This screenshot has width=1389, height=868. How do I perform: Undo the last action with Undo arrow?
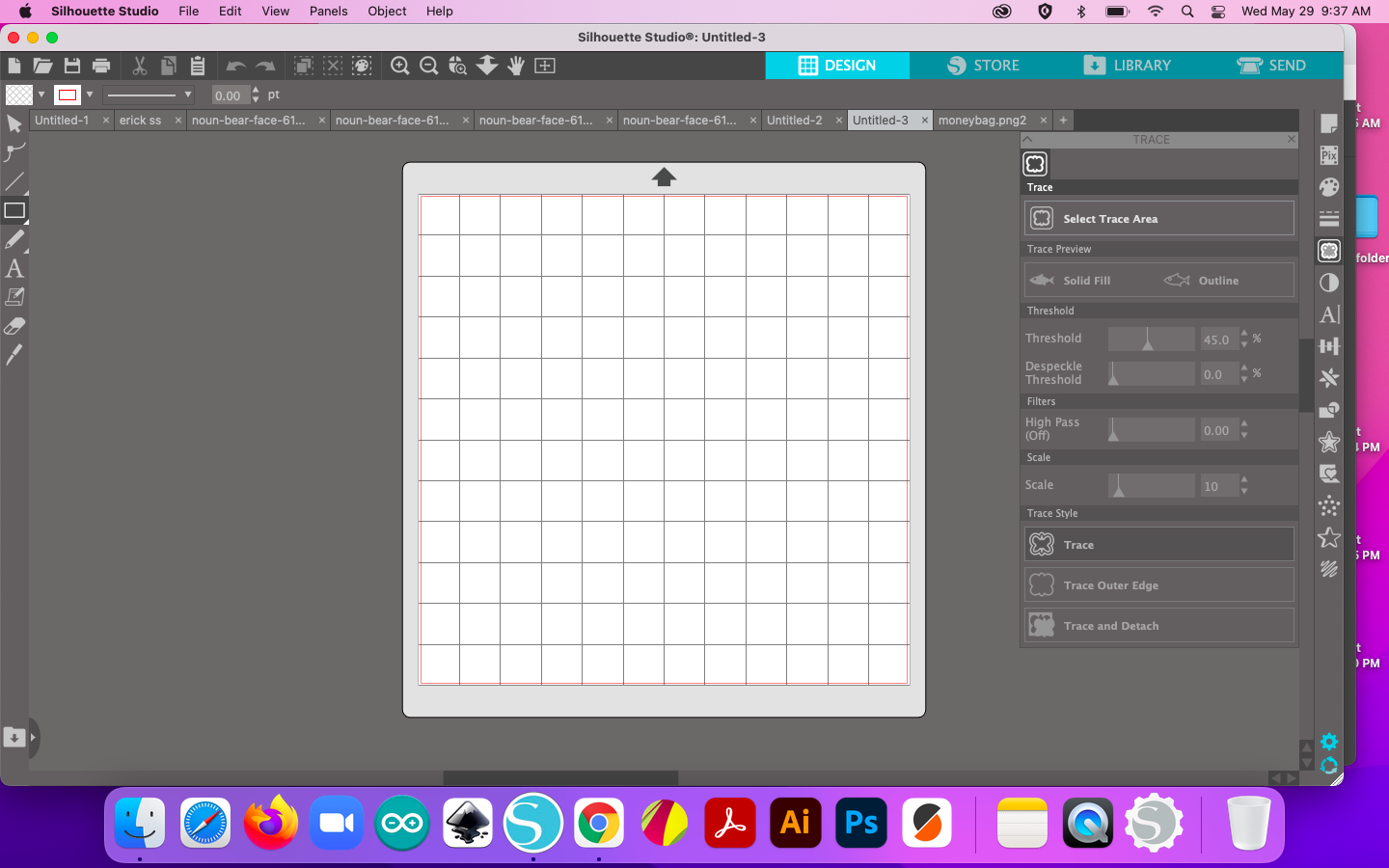[235, 66]
